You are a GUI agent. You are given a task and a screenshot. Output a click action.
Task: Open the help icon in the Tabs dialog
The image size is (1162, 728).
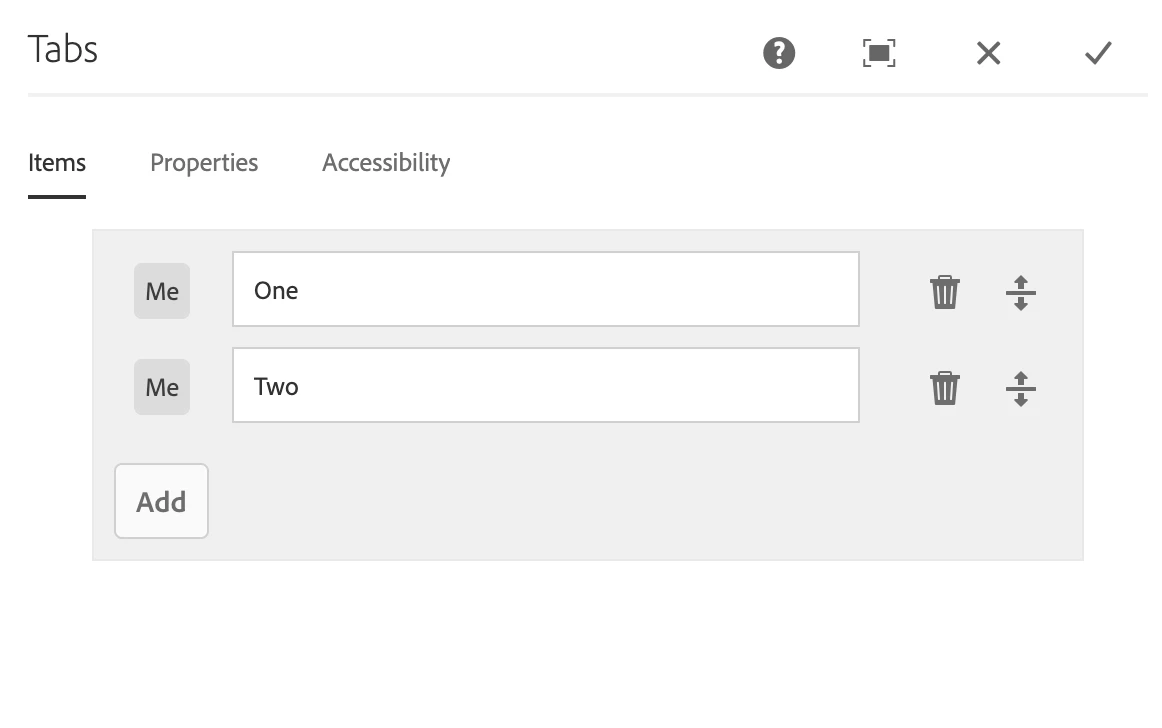[779, 53]
